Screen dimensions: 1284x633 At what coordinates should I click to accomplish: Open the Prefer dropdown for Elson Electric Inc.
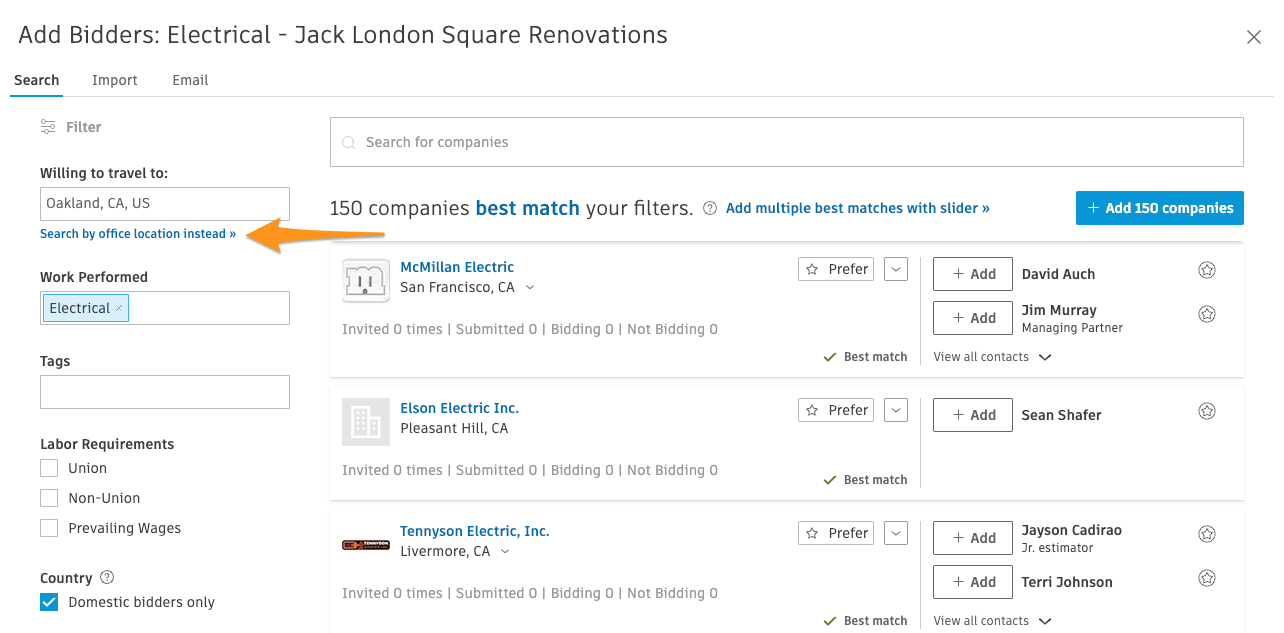pyautogui.click(x=895, y=409)
